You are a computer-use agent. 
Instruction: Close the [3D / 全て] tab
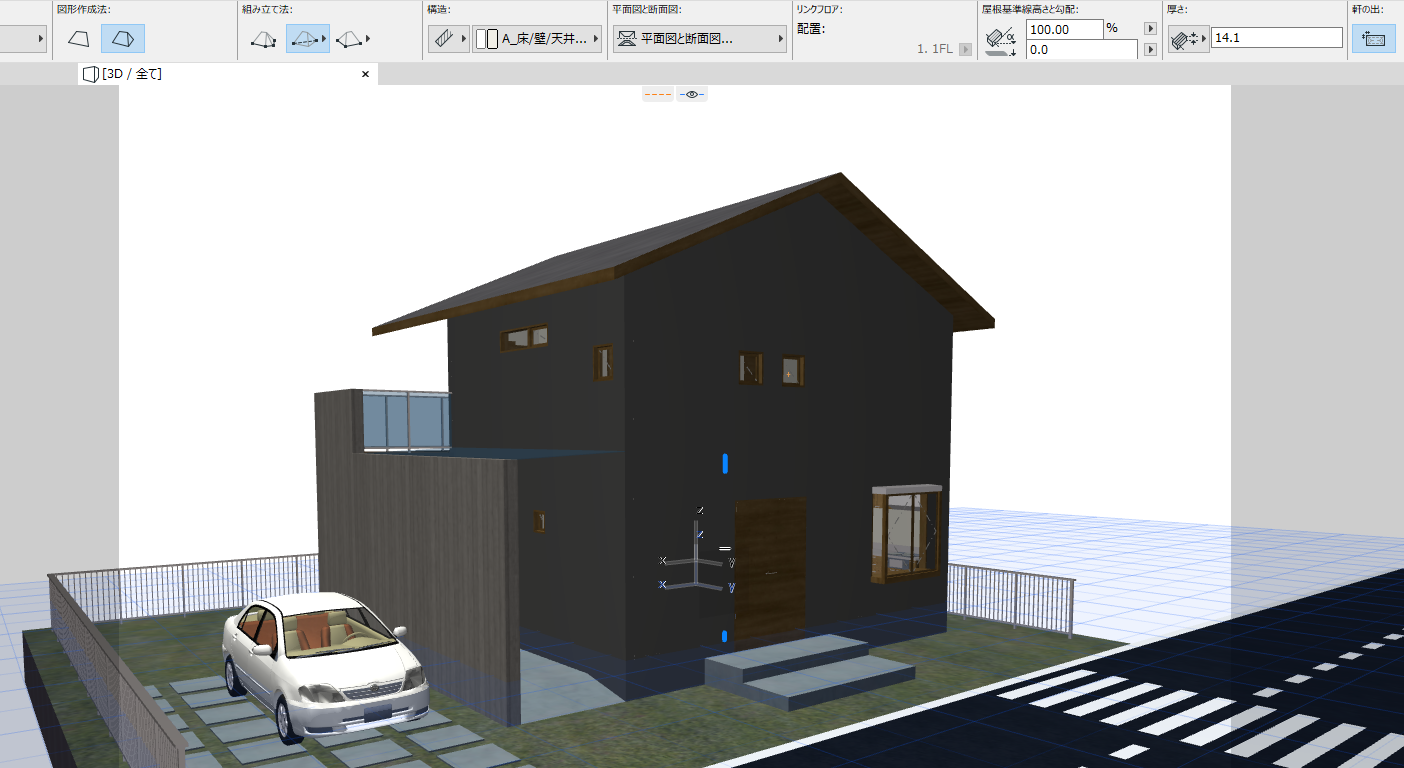(x=365, y=74)
